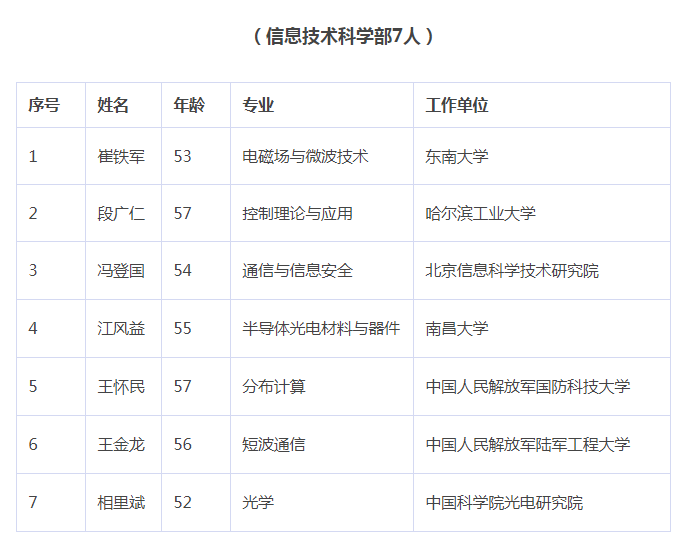Click the 序号 column header
Image resolution: width=686 pixels, height=552 pixels.
point(44,105)
